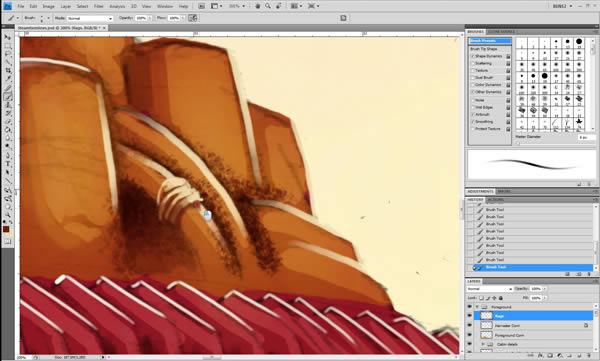Toggle the Smoothing checkbox in Brushes panel
Image resolution: width=600 pixels, height=361 pixels.
[473, 122]
